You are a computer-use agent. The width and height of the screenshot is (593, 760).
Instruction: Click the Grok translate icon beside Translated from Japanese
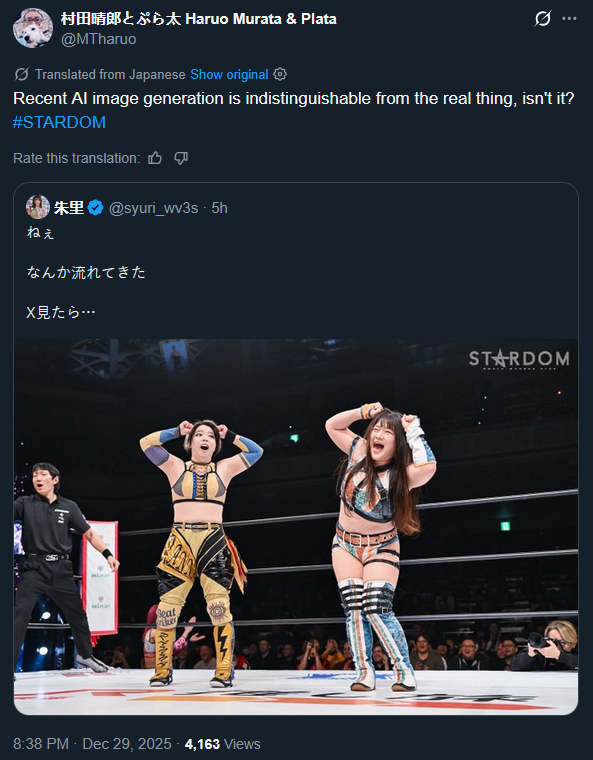(21, 74)
